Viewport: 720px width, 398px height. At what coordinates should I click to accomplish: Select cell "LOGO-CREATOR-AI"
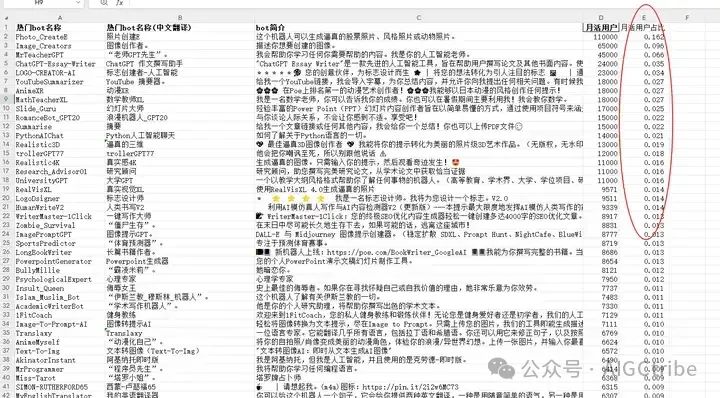point(45,73)
